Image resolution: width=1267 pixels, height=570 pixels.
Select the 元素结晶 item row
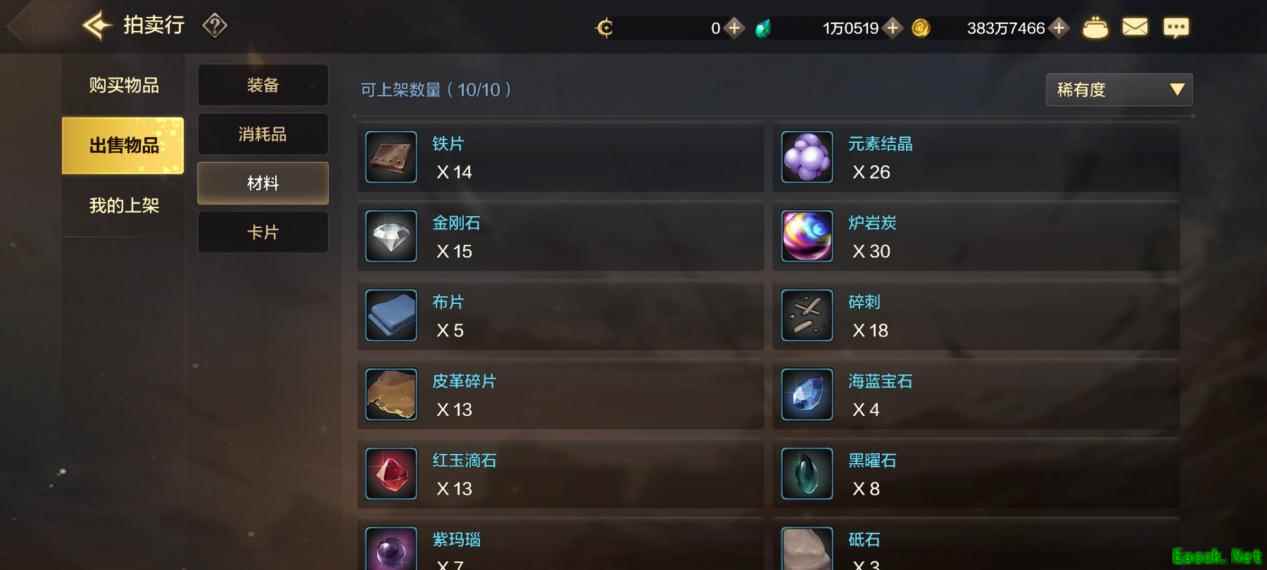pos(976,157)
